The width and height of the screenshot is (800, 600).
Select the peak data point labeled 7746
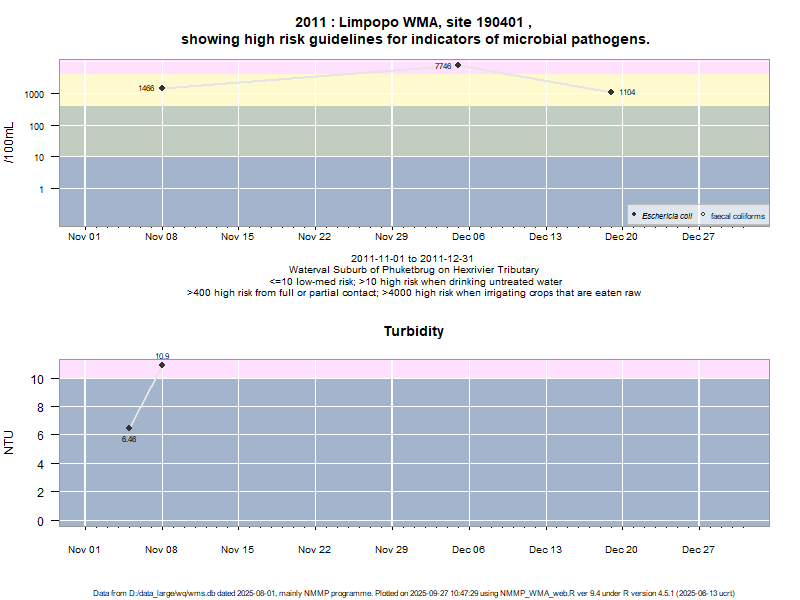coord(458,65)
